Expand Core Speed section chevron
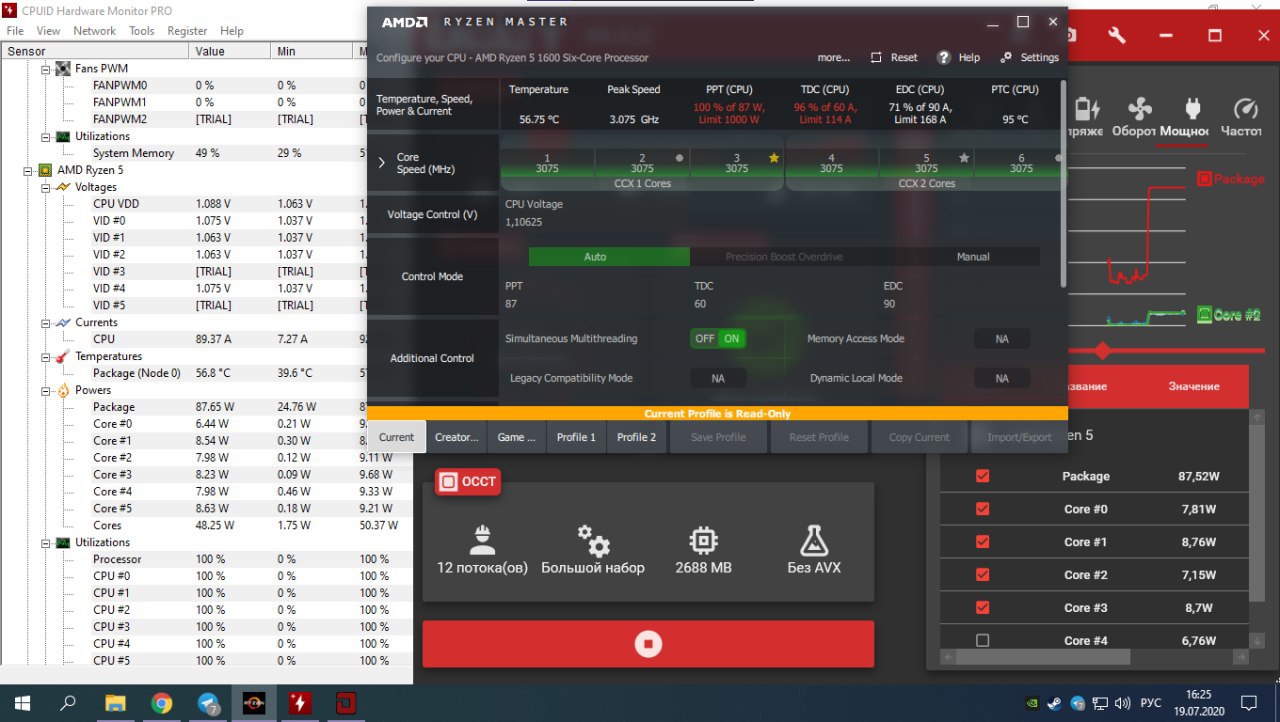 (x=381, y=162)
